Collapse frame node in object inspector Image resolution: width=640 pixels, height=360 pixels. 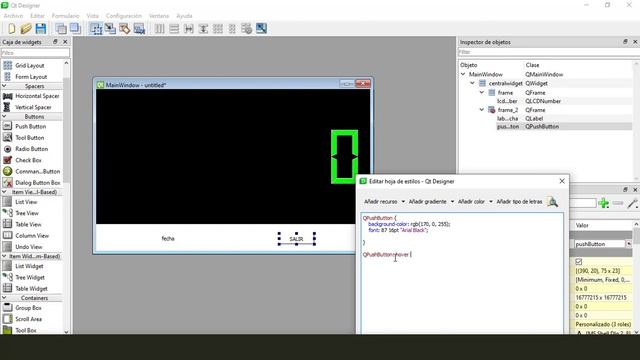[x=482, y=93]
